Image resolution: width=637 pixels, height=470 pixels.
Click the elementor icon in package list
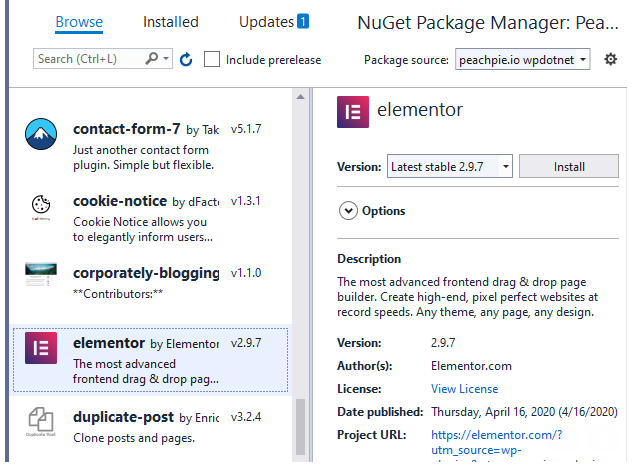point(41,348)
